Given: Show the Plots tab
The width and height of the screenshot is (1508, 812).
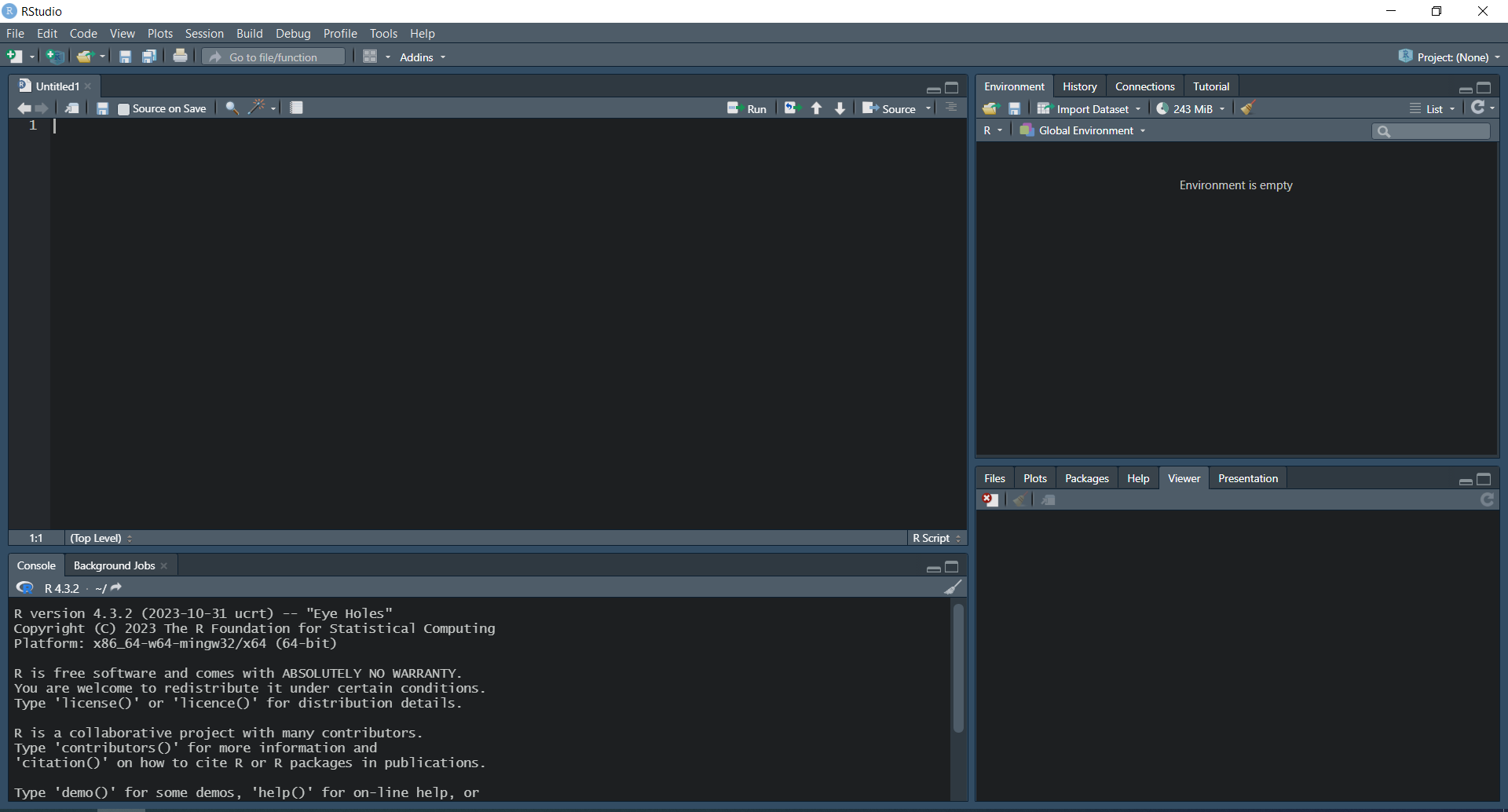Looking at the screenshot, I should (1034, 478).
